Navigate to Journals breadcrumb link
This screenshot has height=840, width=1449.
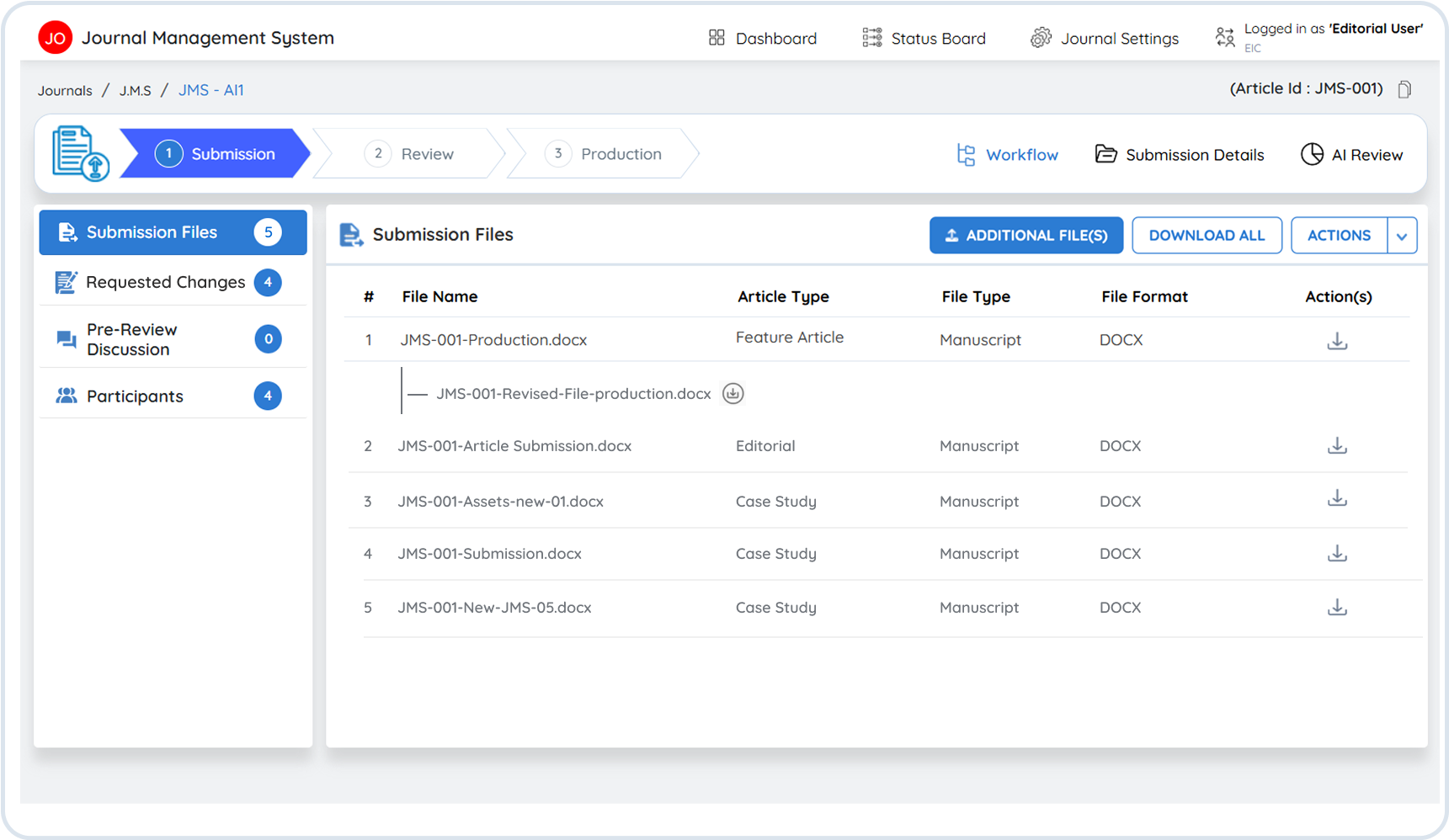[65, 91]
